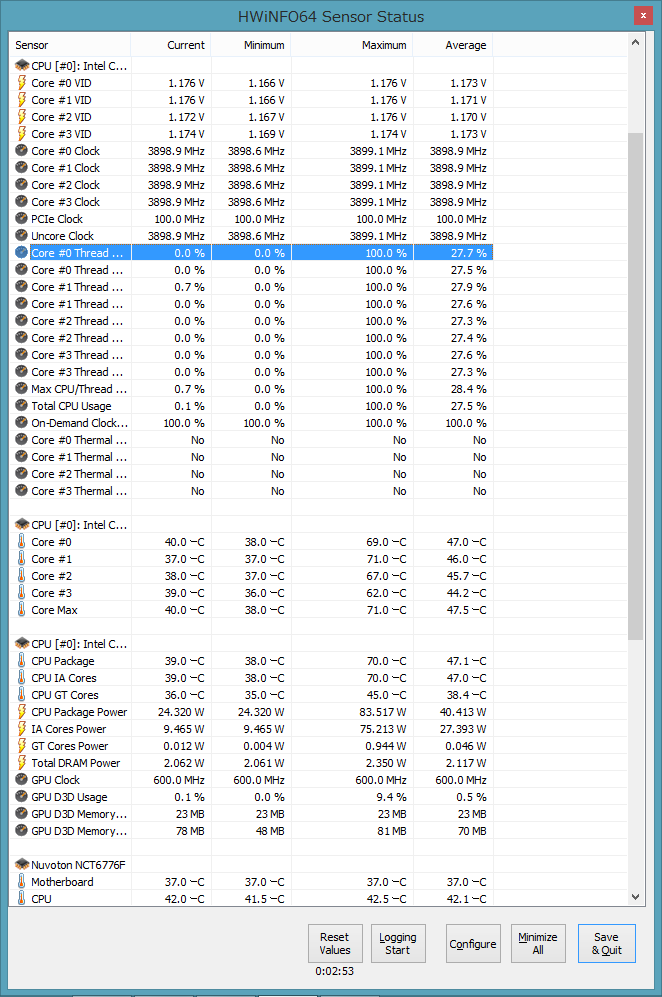
Task: Click the icon next to Uncore Clock
Action: (22, 236)
